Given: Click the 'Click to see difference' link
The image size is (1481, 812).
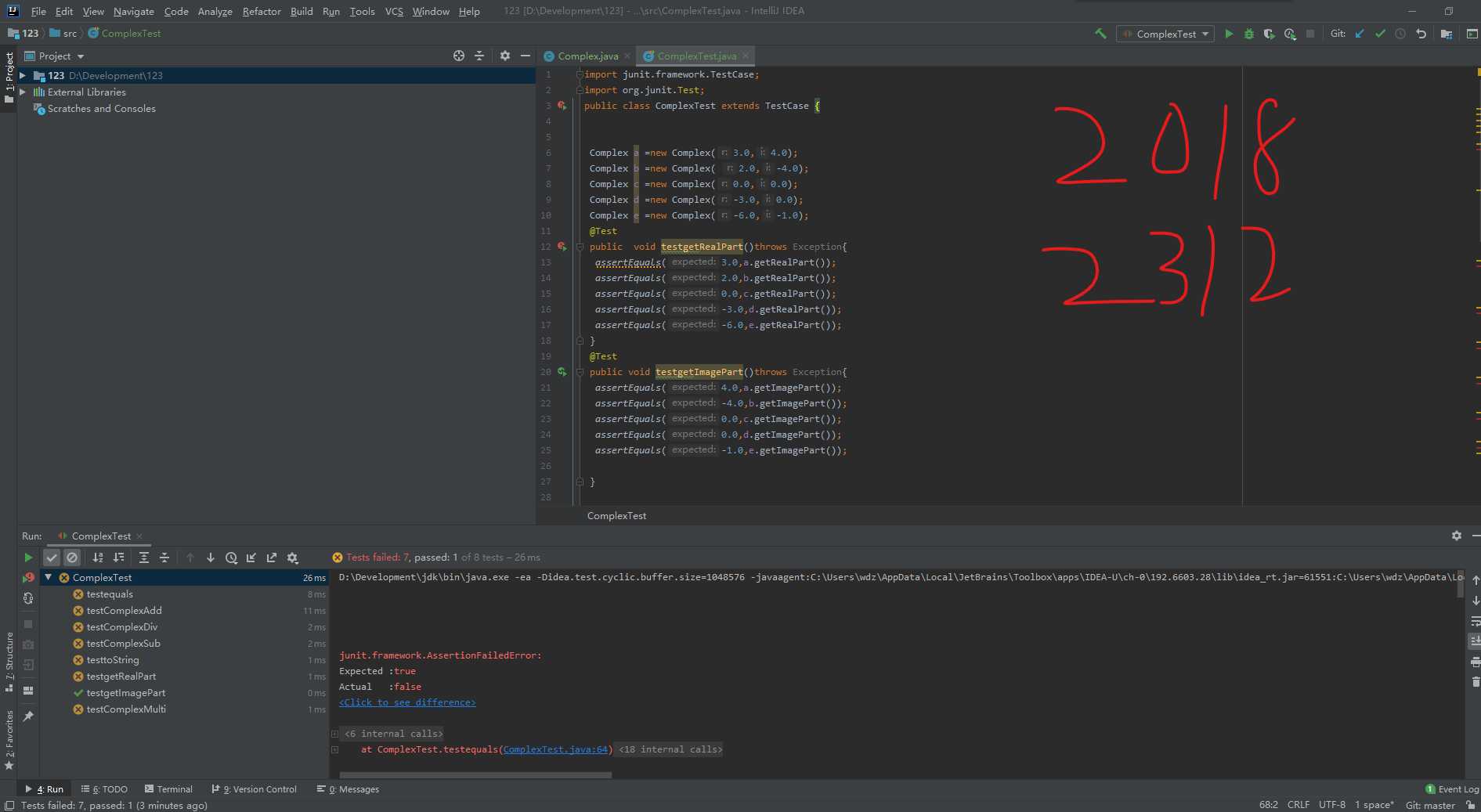Looking at the screenshot, I should point(407,702).
